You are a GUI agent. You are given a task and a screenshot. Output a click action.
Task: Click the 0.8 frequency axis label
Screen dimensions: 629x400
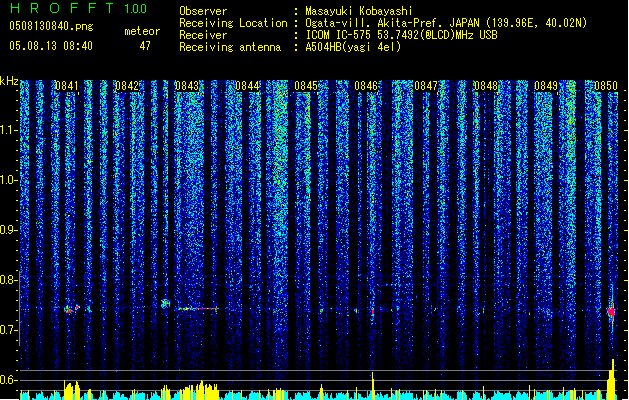click(x=9, y=280)
